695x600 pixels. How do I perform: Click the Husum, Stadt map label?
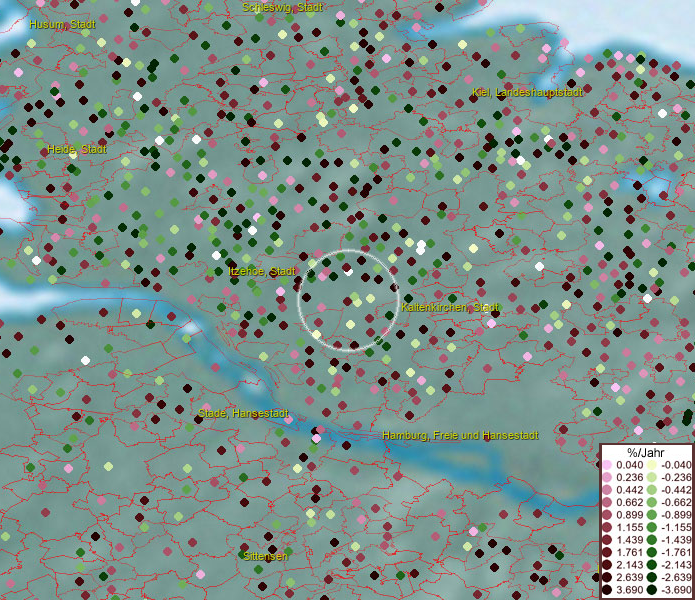pos(62,24)
